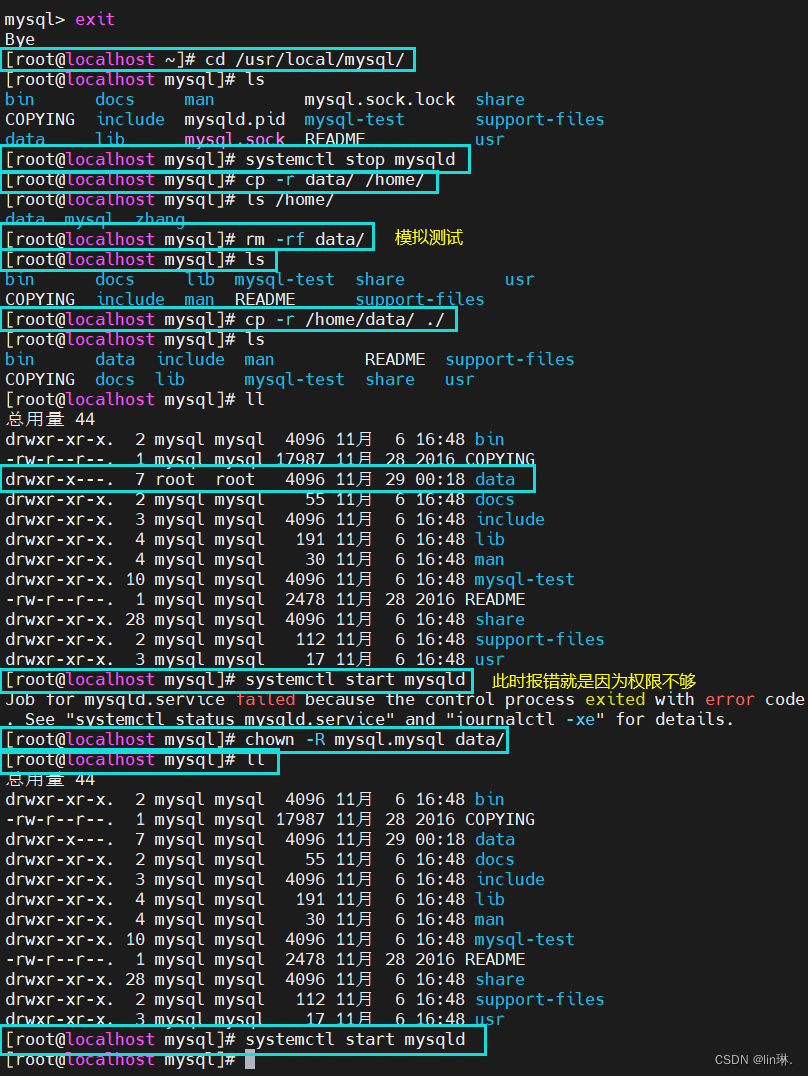Click the "Bye" output line
This screenshot has height=1076, width=808.
click(20, 39)
